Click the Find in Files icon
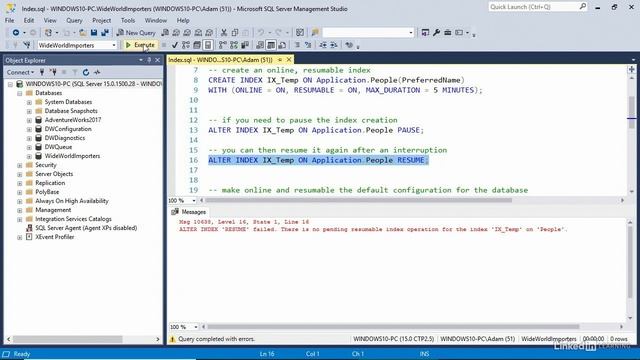The width and height of the screenshot is (640, 360). tap(315, 33)
